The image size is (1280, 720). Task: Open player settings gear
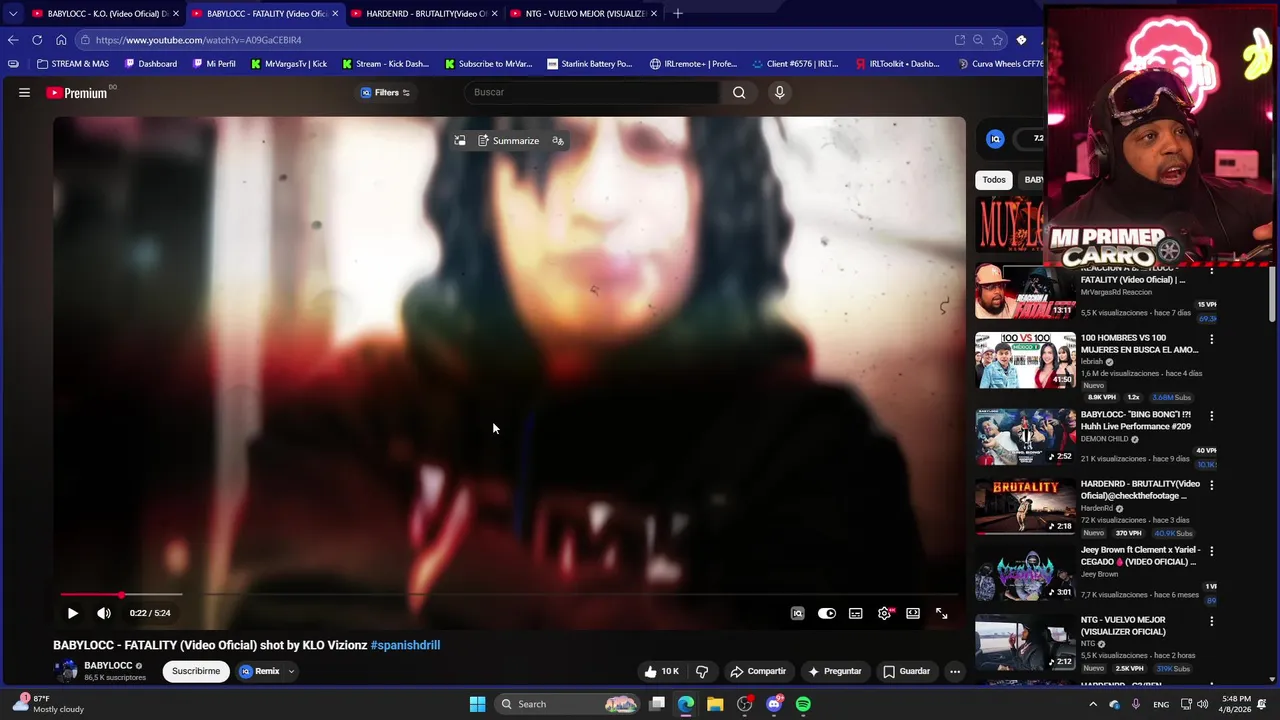point(885,613)
